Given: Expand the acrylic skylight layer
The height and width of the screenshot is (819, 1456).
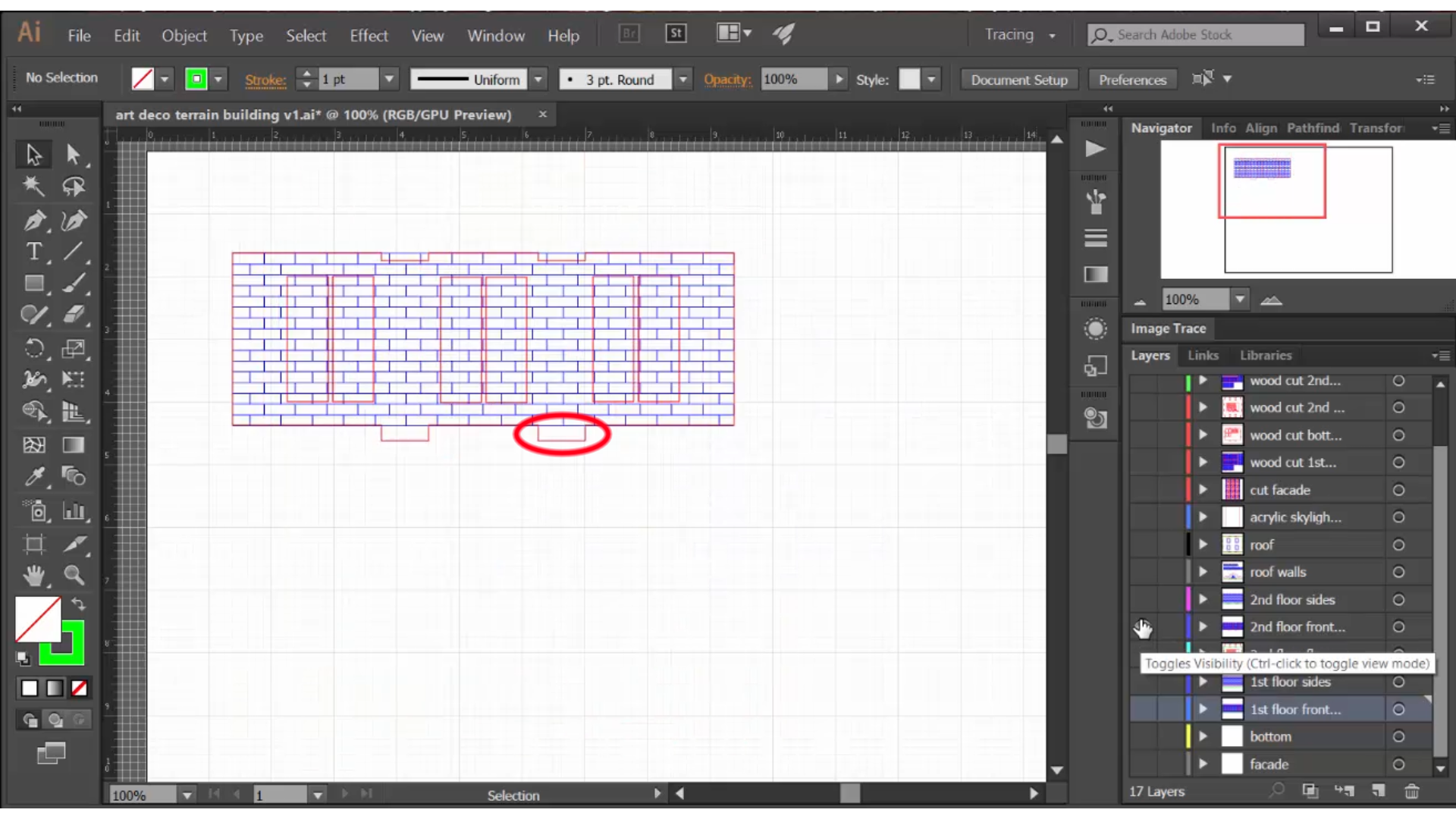Looking at the screenshot, I should (1203, 517).
